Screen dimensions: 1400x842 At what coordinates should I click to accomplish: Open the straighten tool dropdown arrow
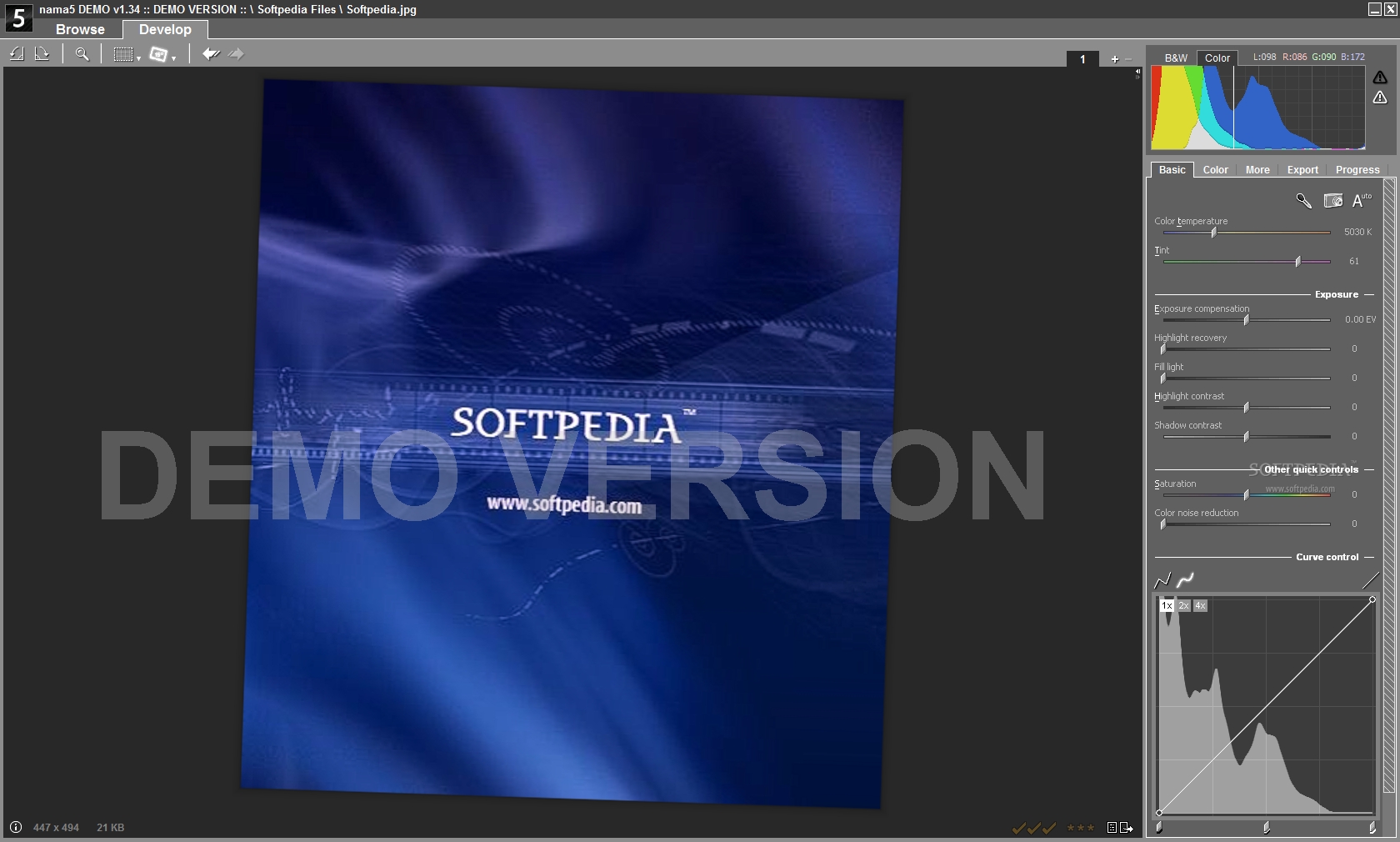(173, 58)
